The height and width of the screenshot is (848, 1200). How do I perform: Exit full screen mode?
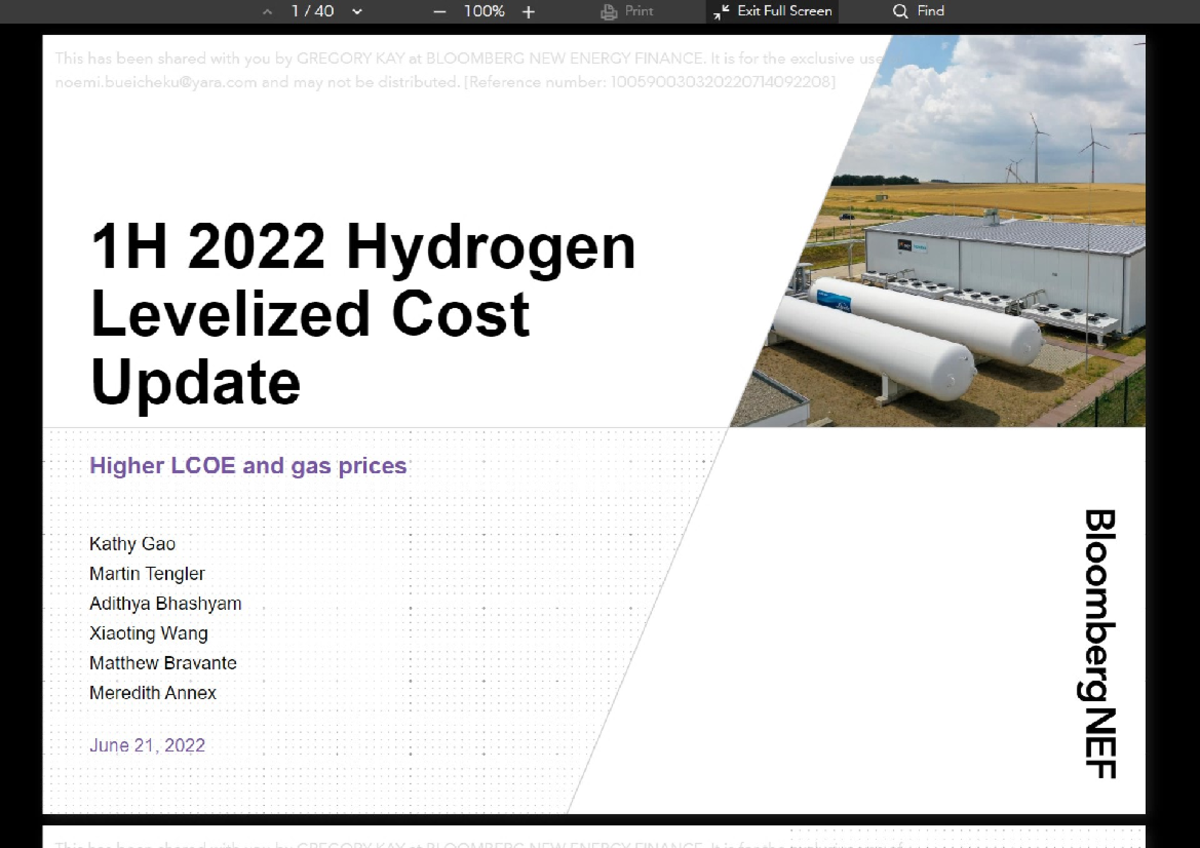[x=773, y=11]
